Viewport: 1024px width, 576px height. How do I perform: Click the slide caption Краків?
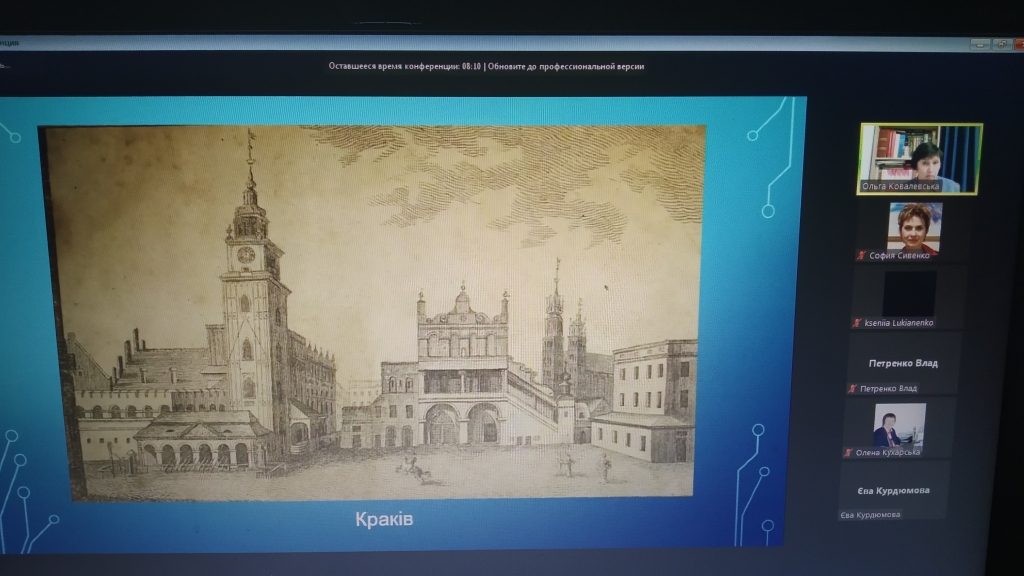click(384, 519)
